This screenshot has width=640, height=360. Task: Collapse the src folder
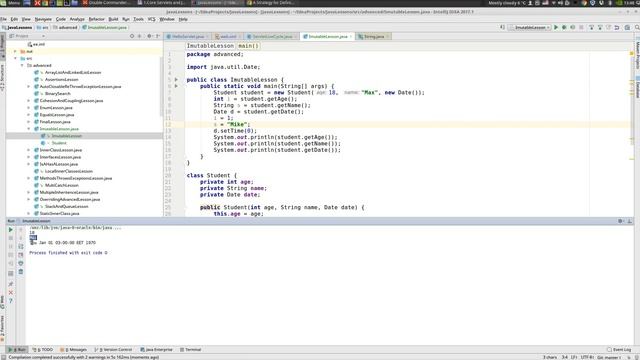pos(16,58)
